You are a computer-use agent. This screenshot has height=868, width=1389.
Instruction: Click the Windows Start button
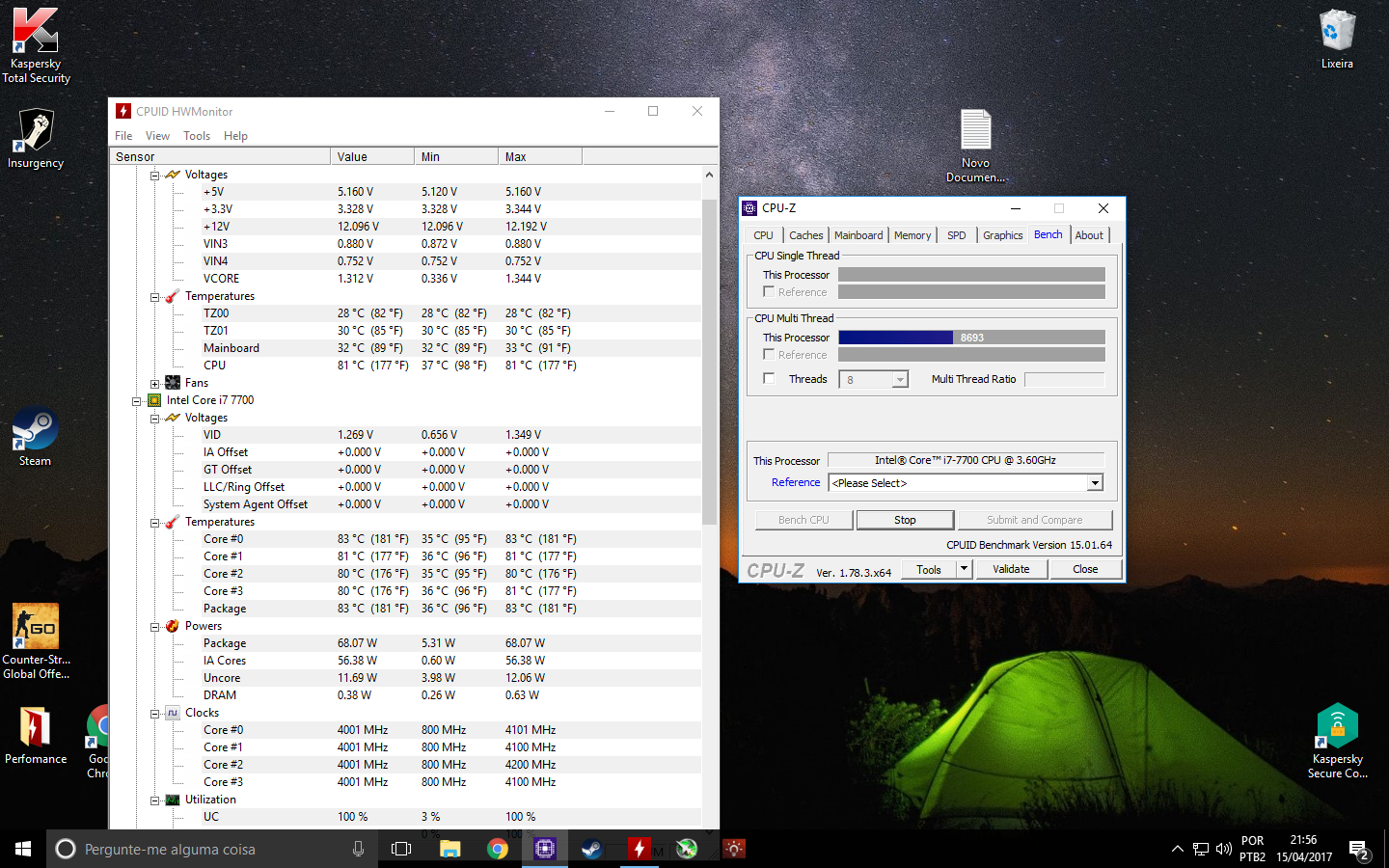[23, 849]
